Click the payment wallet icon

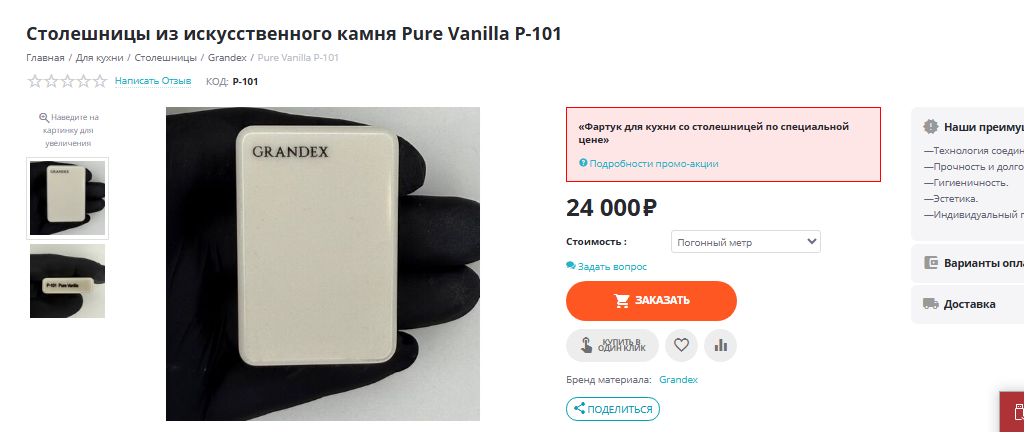[x=931, y=263]
